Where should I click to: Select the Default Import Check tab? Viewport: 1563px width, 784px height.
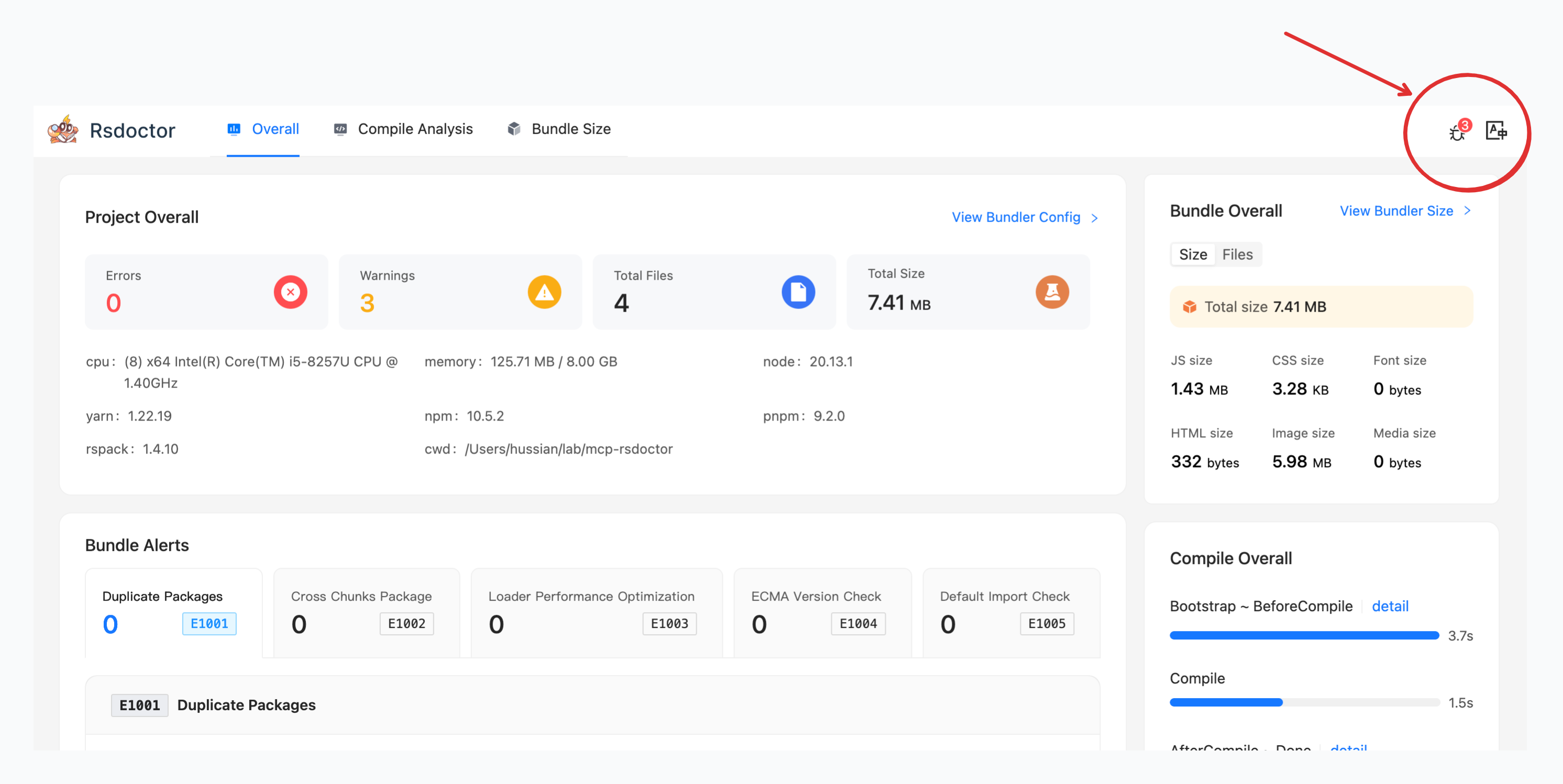(1011, 613)
